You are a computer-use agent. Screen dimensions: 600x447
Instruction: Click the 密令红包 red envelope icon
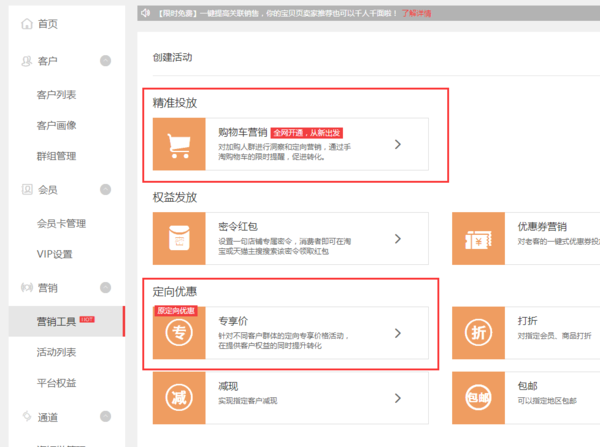[178, 238]
